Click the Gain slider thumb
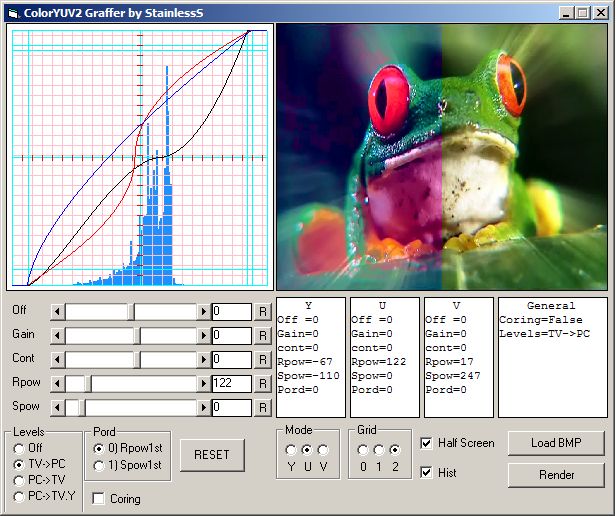The width and height of the screenshot is (616, 516). (x=137, y=336)
